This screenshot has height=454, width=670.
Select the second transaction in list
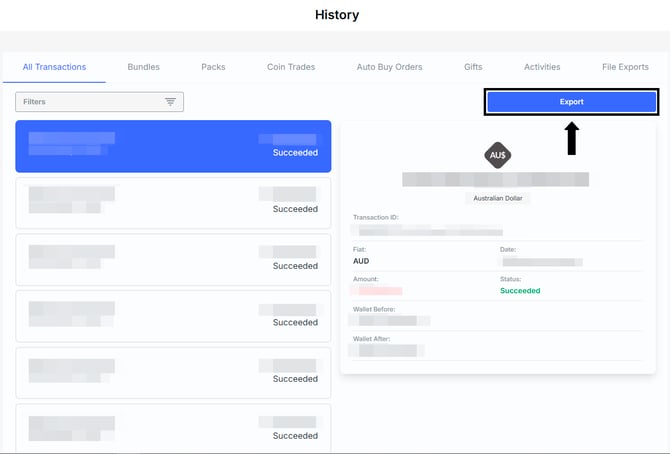(x=173, y=203)
